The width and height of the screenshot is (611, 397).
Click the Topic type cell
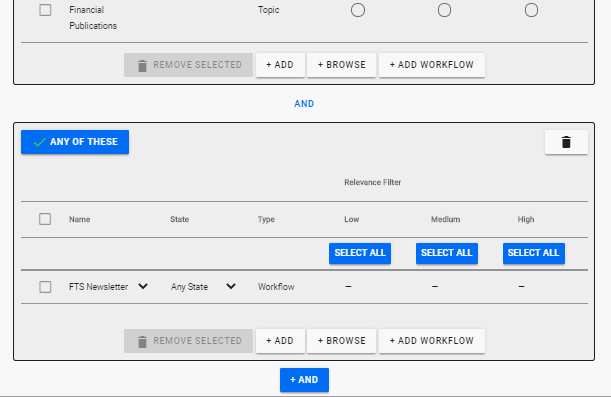[268, 10]
